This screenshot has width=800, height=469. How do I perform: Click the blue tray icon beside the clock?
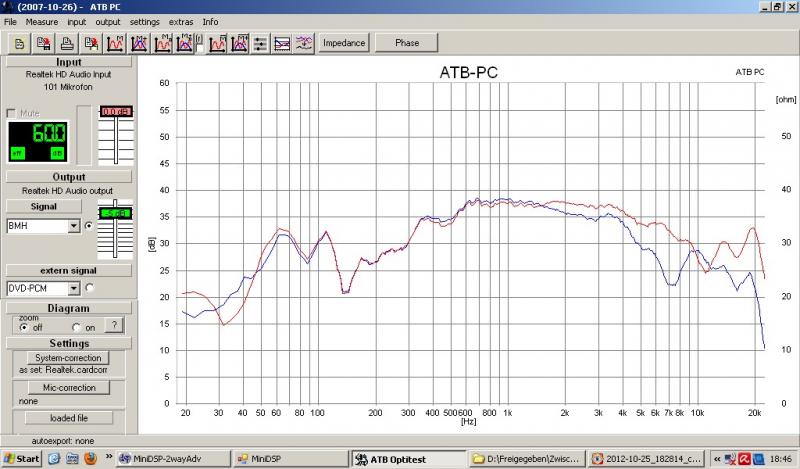pyautogui.click(x=758, y=459)
